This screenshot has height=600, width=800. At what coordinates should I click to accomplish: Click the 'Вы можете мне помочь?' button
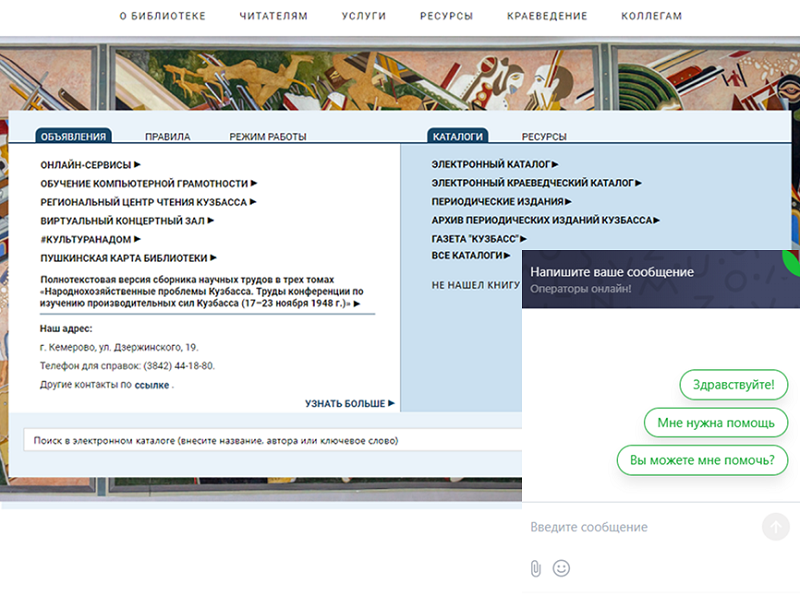[702, 460]
